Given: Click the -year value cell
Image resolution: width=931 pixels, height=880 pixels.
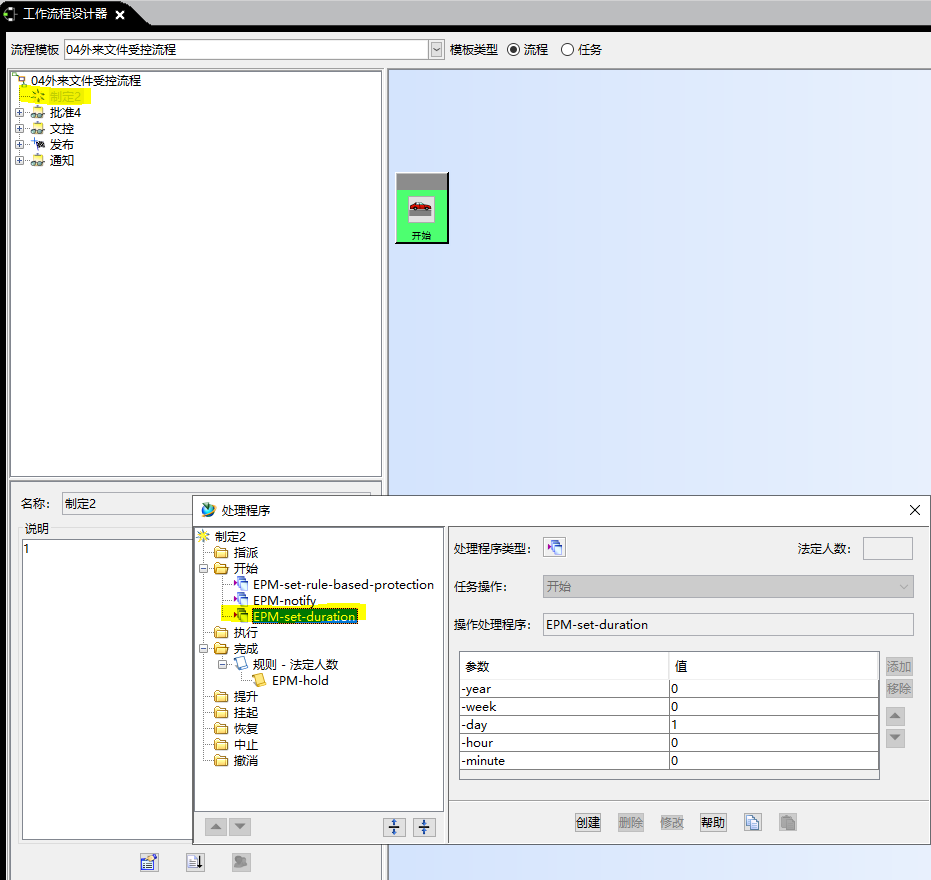Looking at the screenshot, I should click(774, 689).
